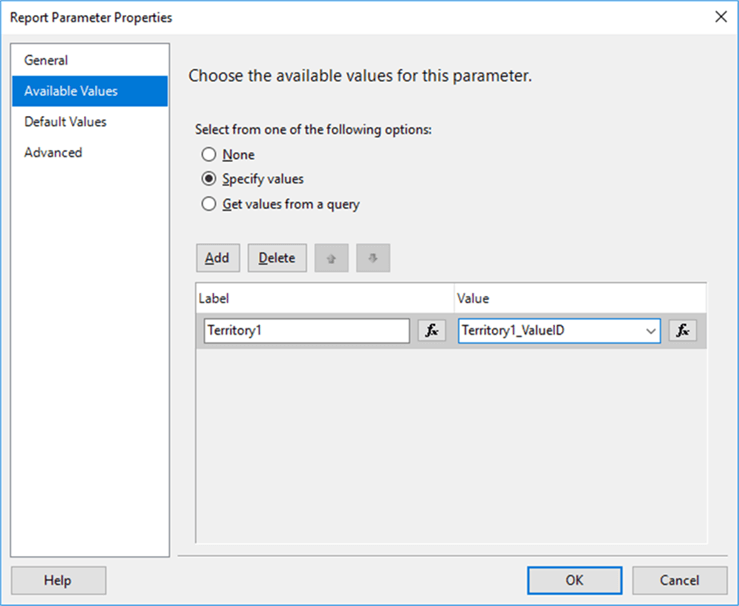Select the Specify values radio option

coord(209,180)
